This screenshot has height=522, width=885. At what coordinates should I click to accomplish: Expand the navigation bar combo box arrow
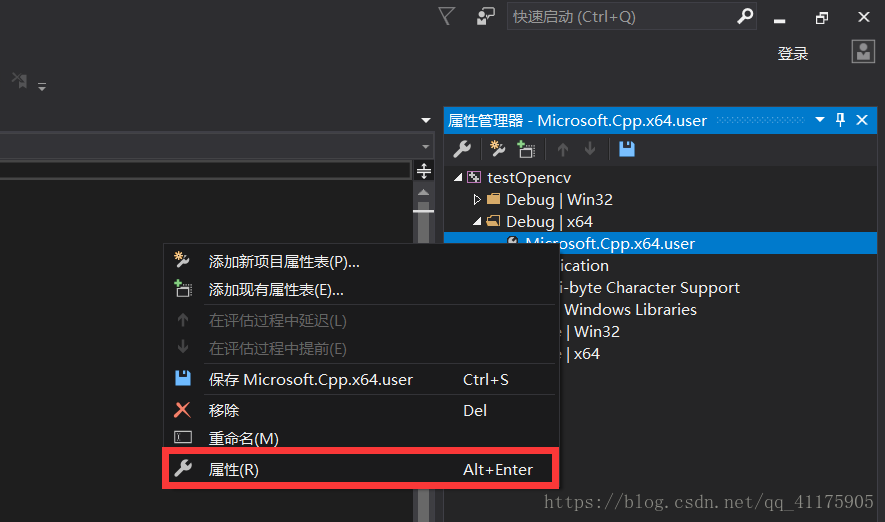pyautogui.click(x=426, y=147)
